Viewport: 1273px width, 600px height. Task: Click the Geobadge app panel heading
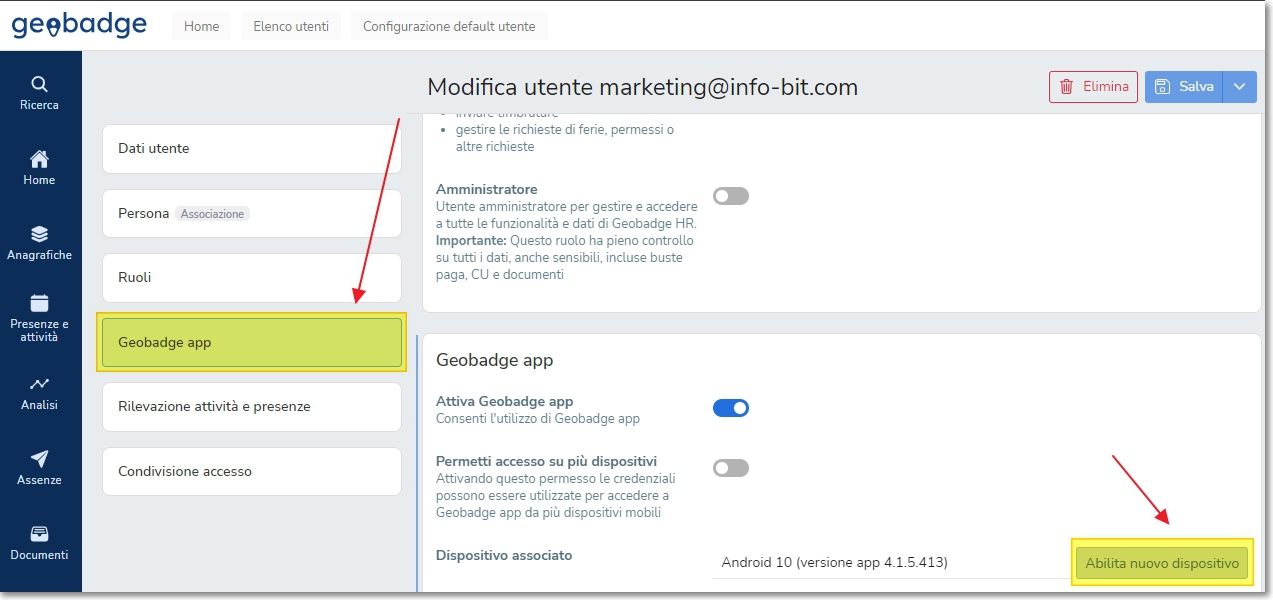pos(494,360)
